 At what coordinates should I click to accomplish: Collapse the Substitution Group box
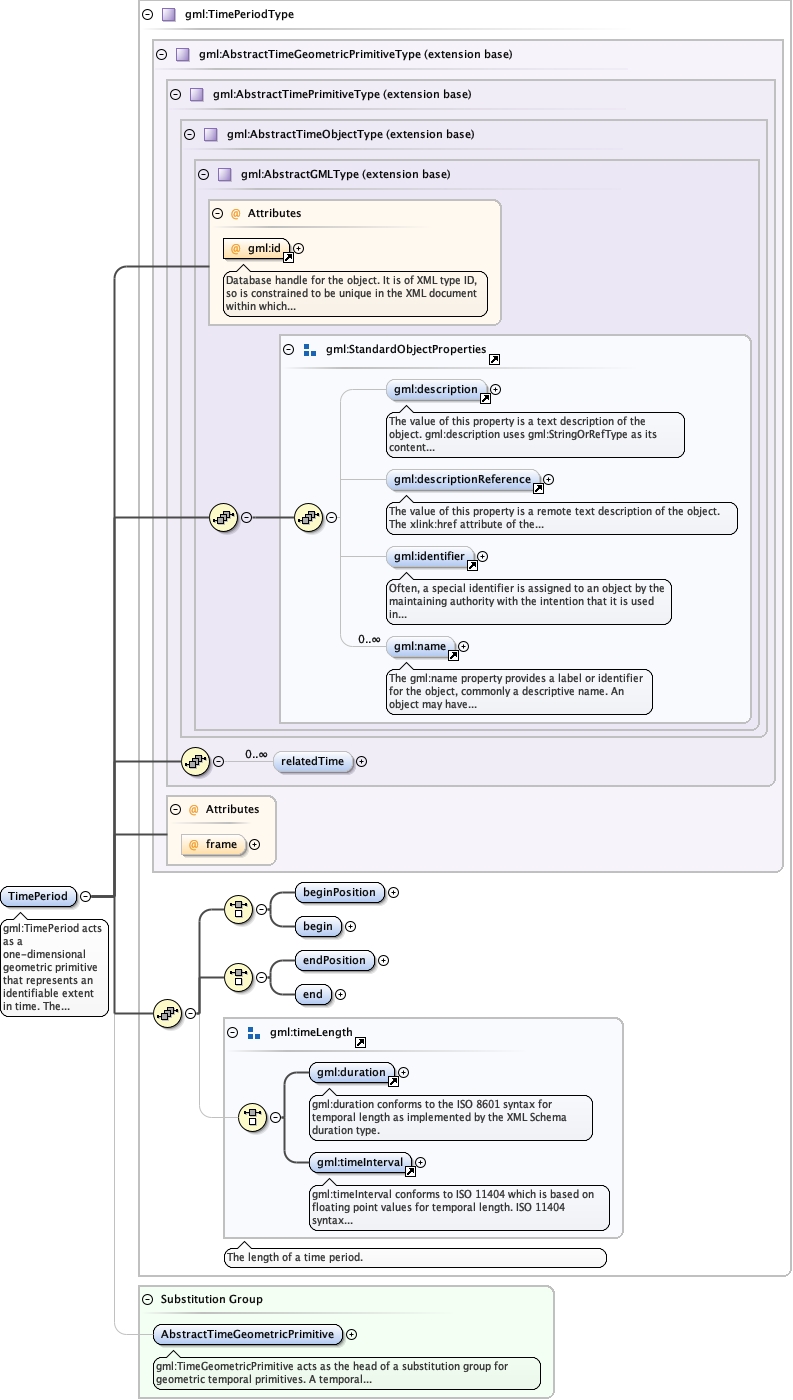[x=147, y=1299]
